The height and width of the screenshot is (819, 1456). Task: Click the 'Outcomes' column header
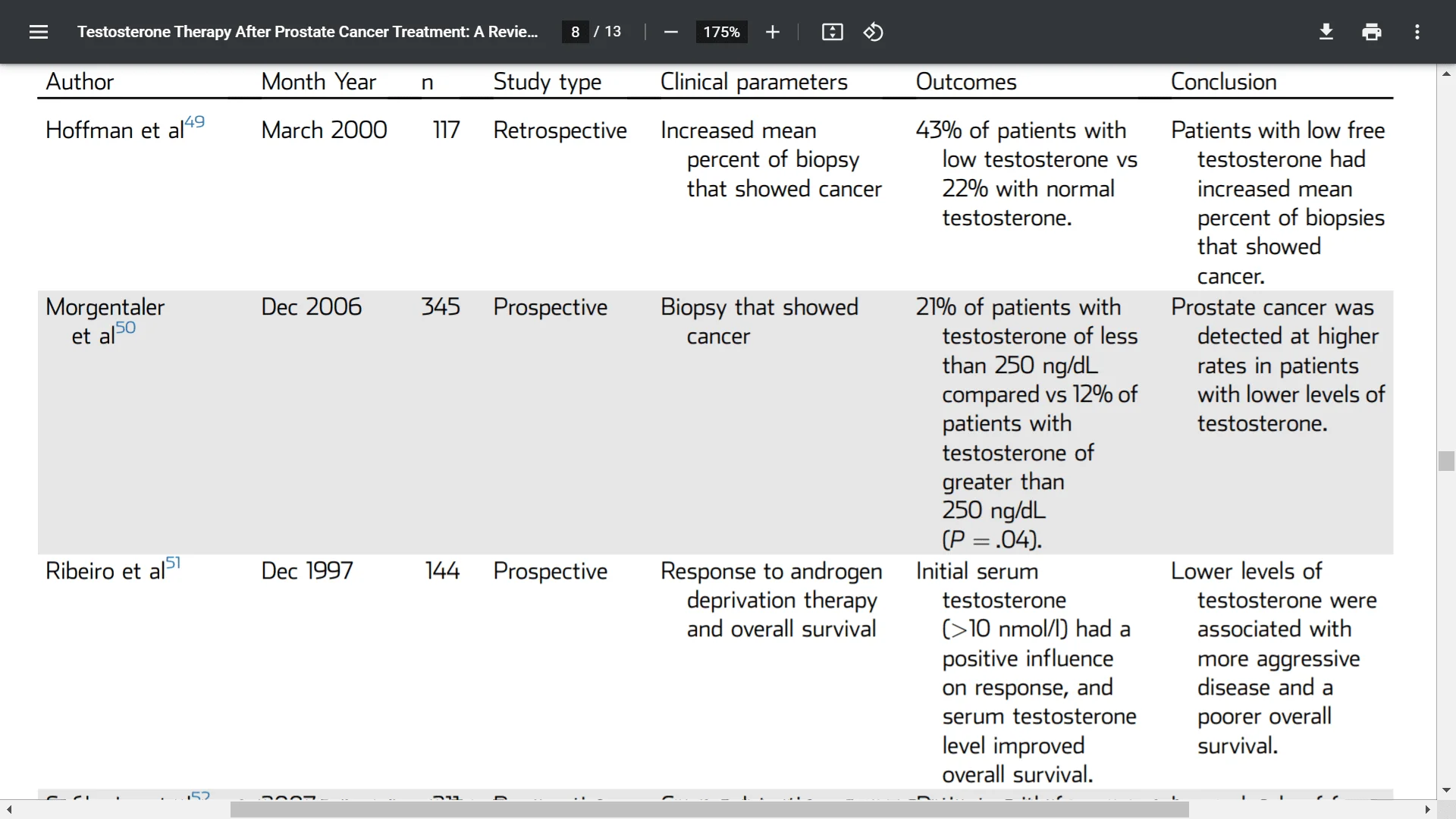[x=966, y=82]
